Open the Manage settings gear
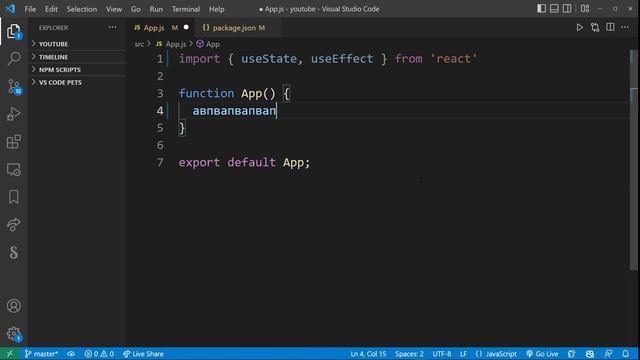The width and height of the screenshot is (640, 360). (x=13, y=334)
